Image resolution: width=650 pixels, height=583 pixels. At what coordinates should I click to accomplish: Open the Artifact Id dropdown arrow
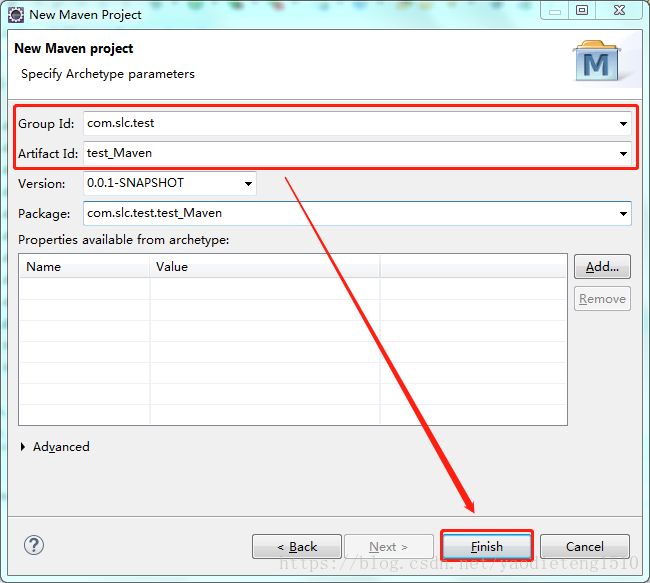pos(623,154)
